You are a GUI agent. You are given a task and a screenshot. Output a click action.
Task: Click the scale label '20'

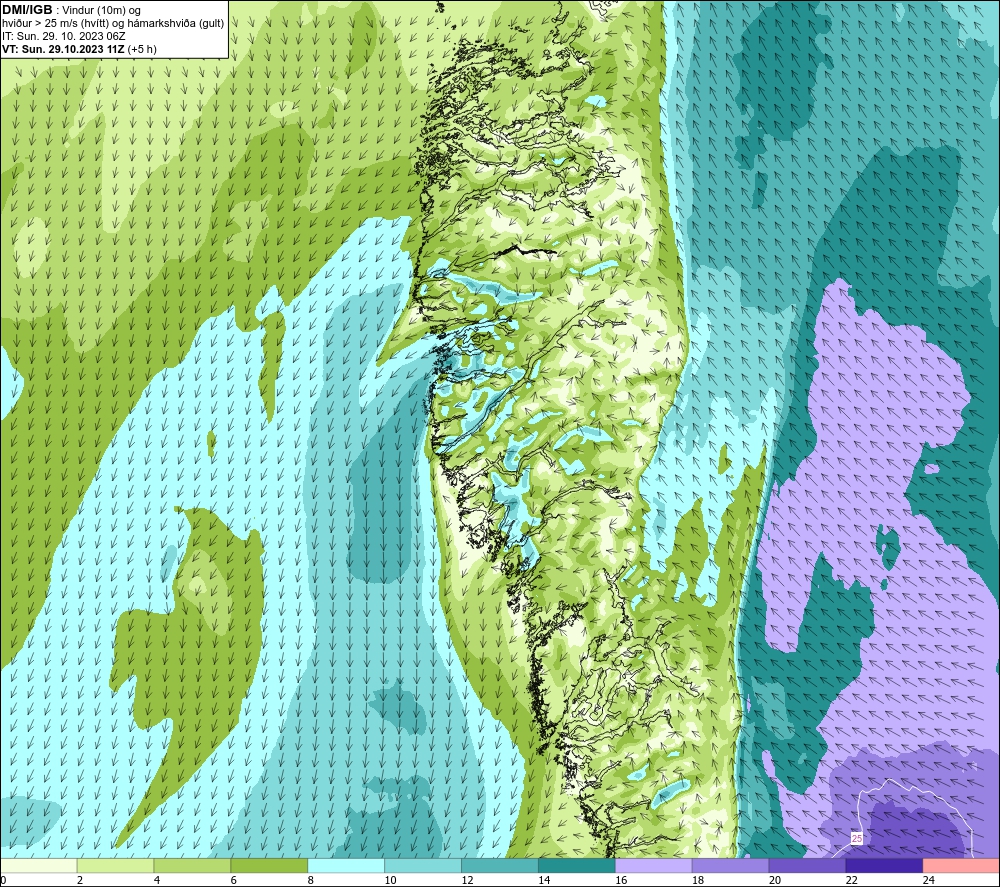[x=775, y=880]
